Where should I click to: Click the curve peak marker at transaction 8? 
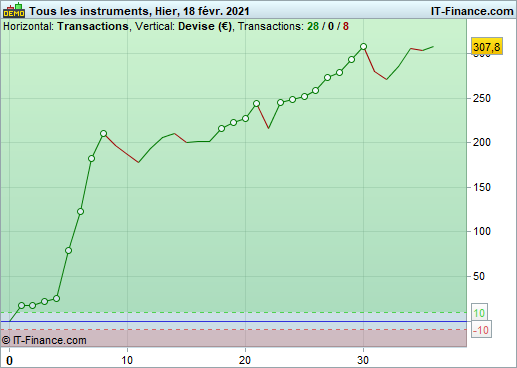[x=103, y=133]
